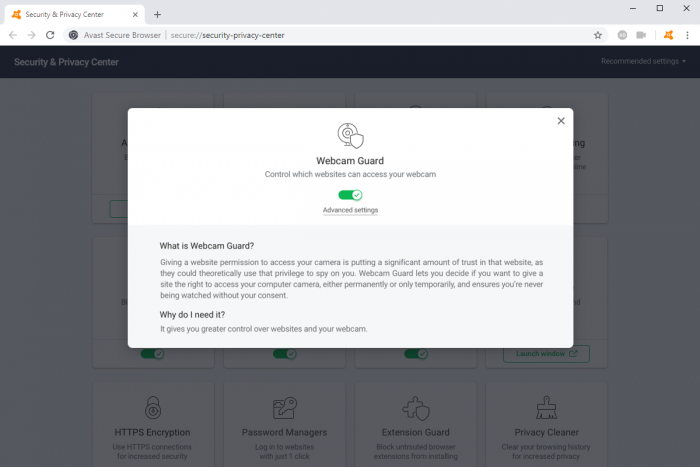Close the Webcam Guard dialog

click(561, 121)
